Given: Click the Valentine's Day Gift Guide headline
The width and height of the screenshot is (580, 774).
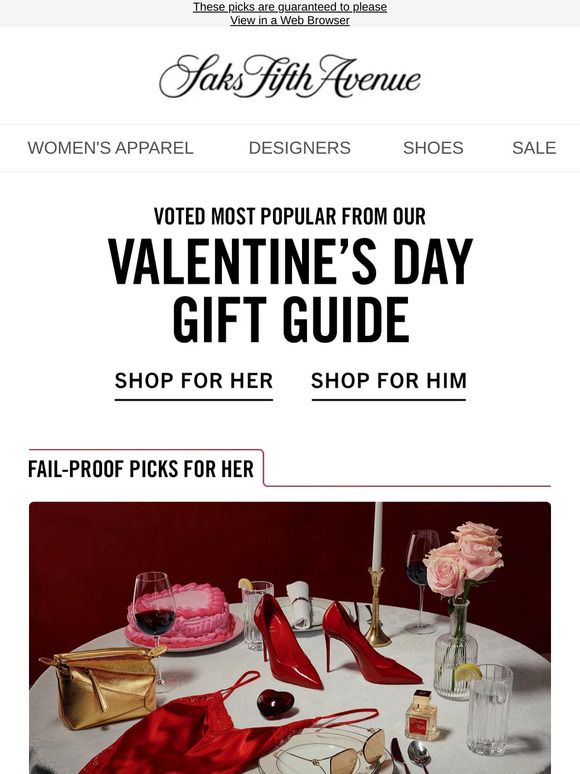Looking at the screenshot, I should [x=290, y=290].
